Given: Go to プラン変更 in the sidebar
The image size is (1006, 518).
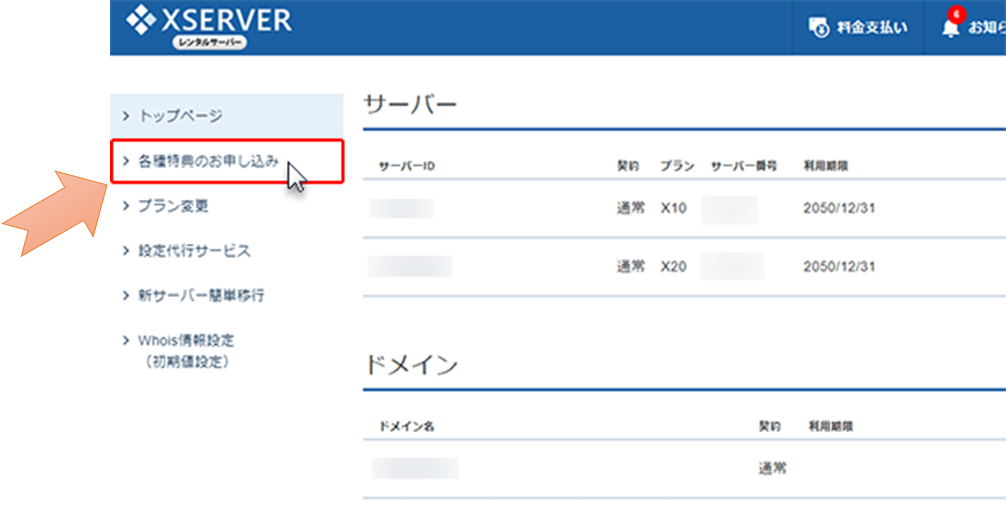Looking at the screenshot, I should pyautogui.click(x=173, y=206).
